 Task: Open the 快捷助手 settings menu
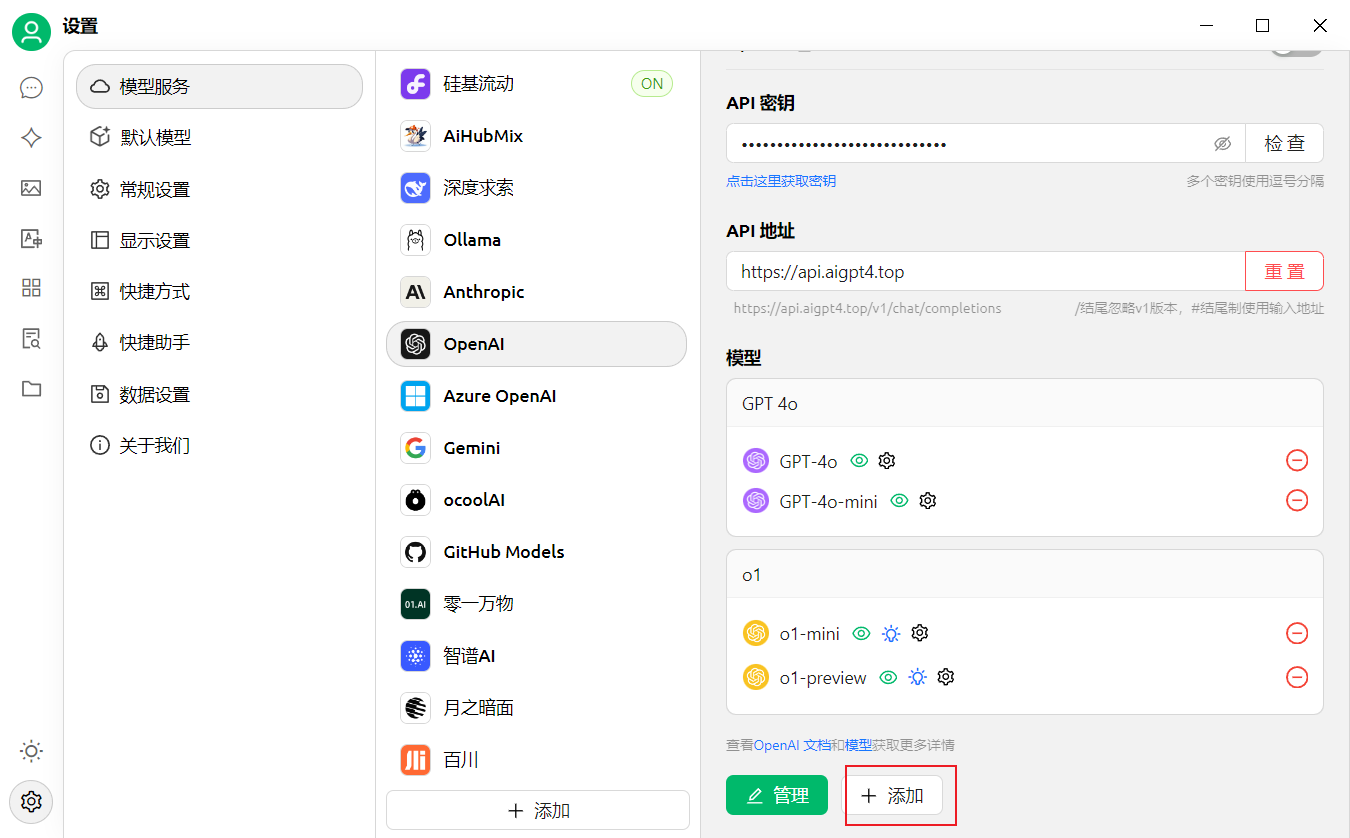coord(219,342)
